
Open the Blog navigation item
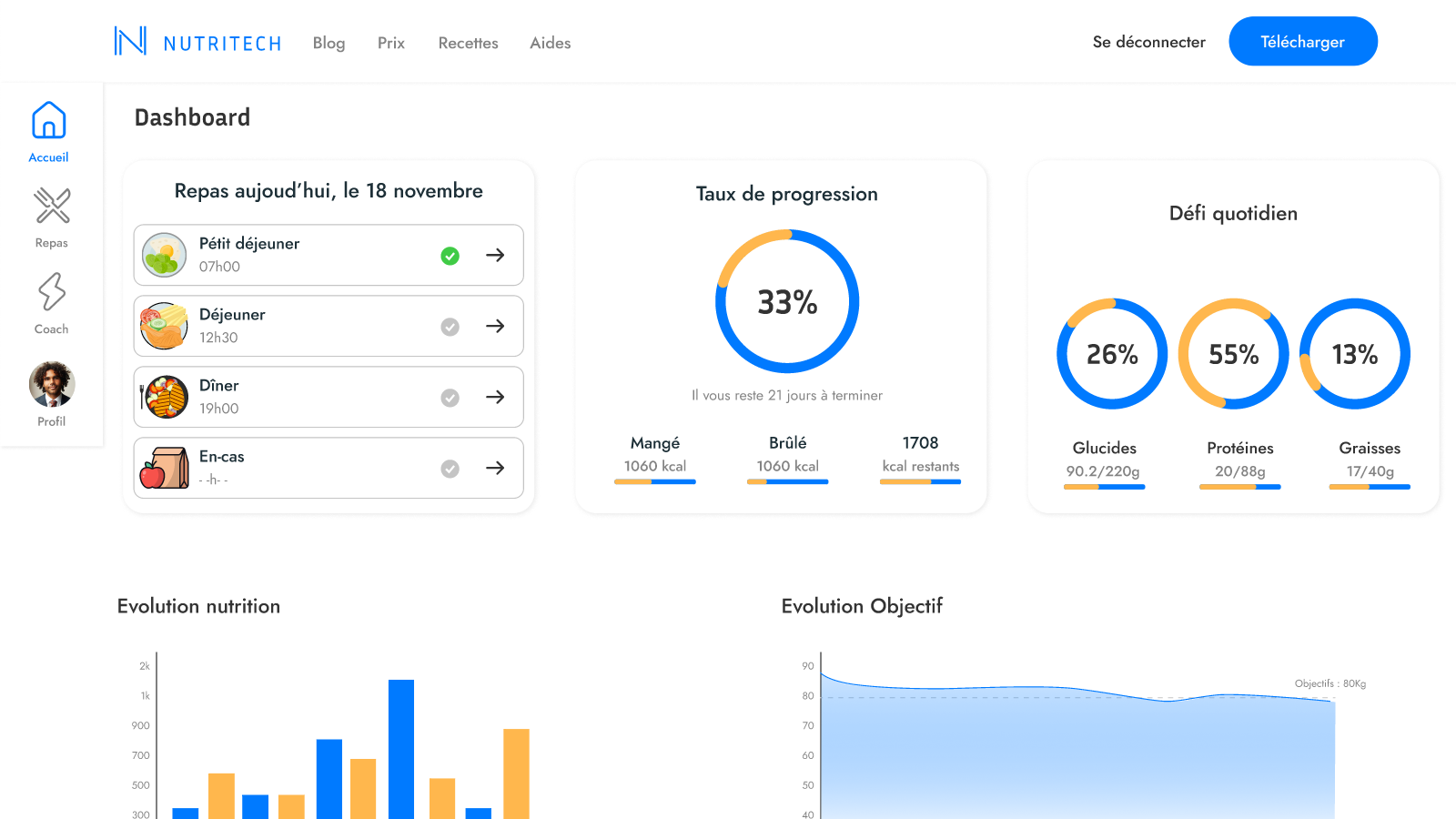click(x=329, y=43)
